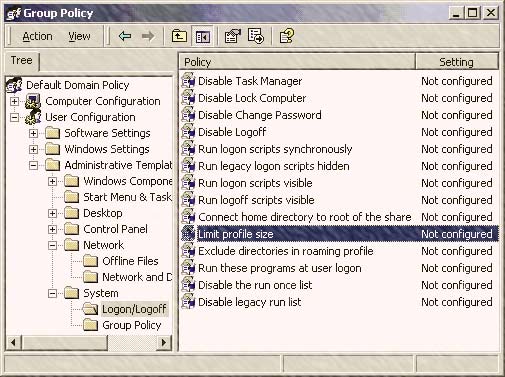
Task: Expand the Software Settings node
Action: coord(33,133)
